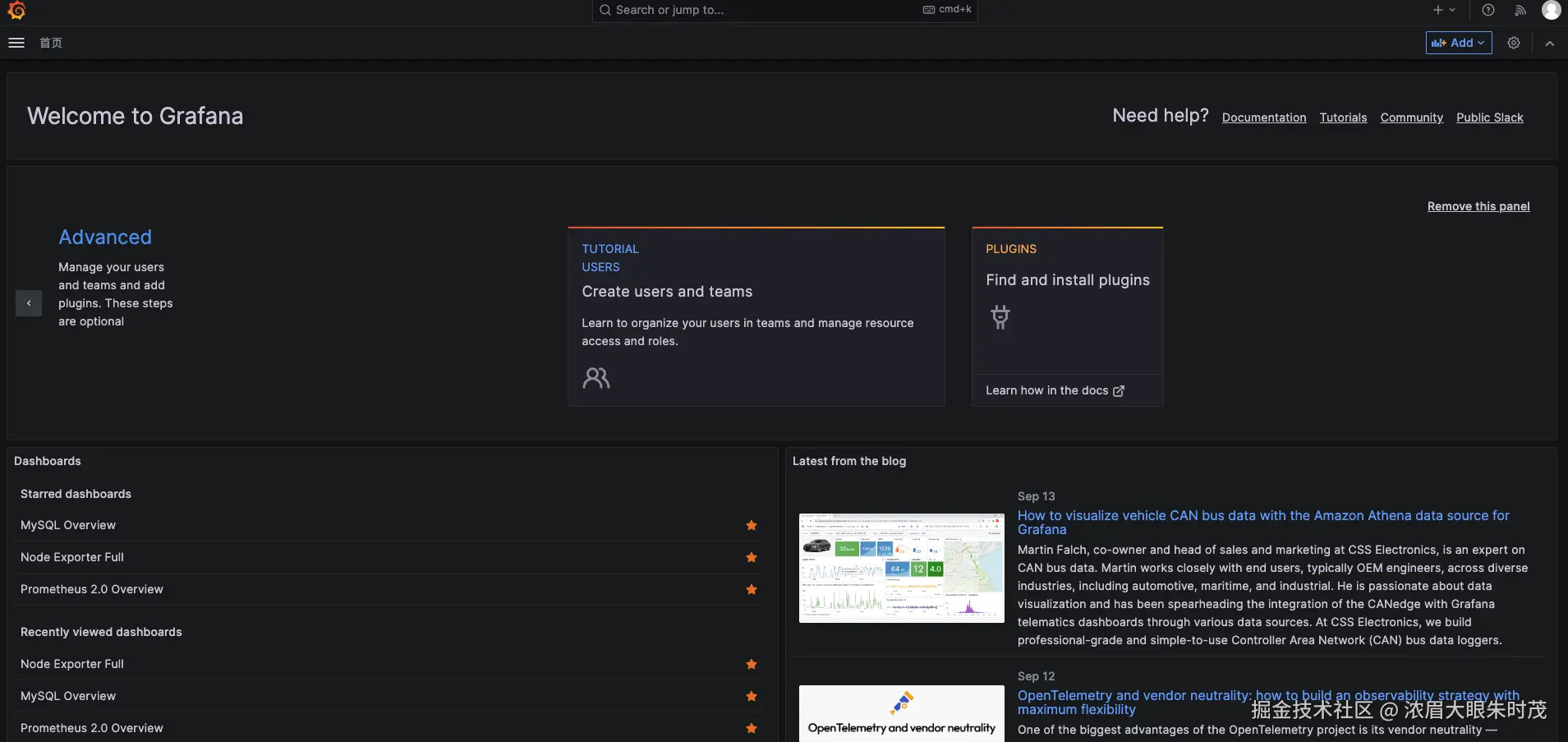Click the 首页 breadcrumb item
The height and width of the screenshot is (742, 1568).
[51, 43]
